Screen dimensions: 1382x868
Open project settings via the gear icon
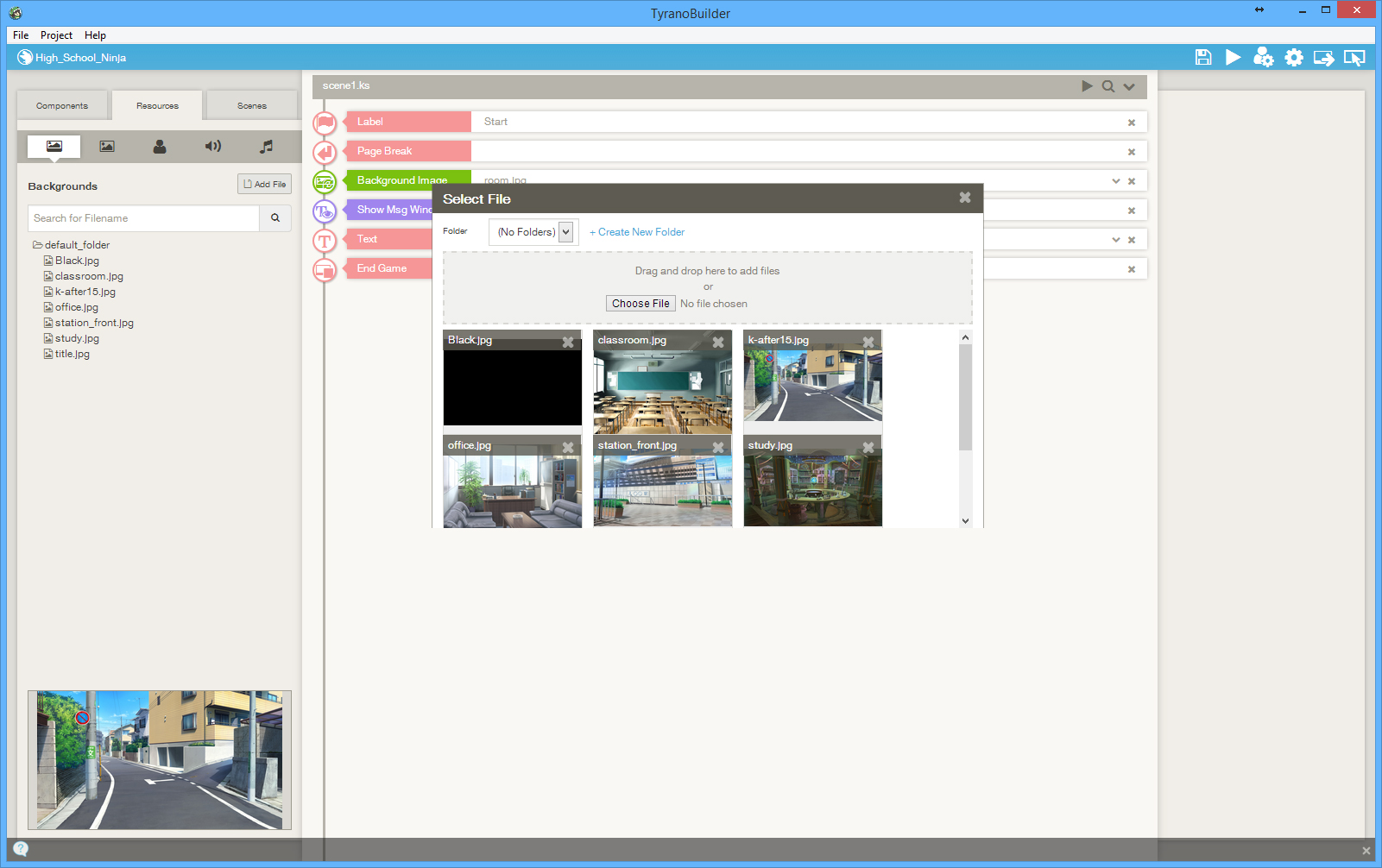tap(1294, 57)
